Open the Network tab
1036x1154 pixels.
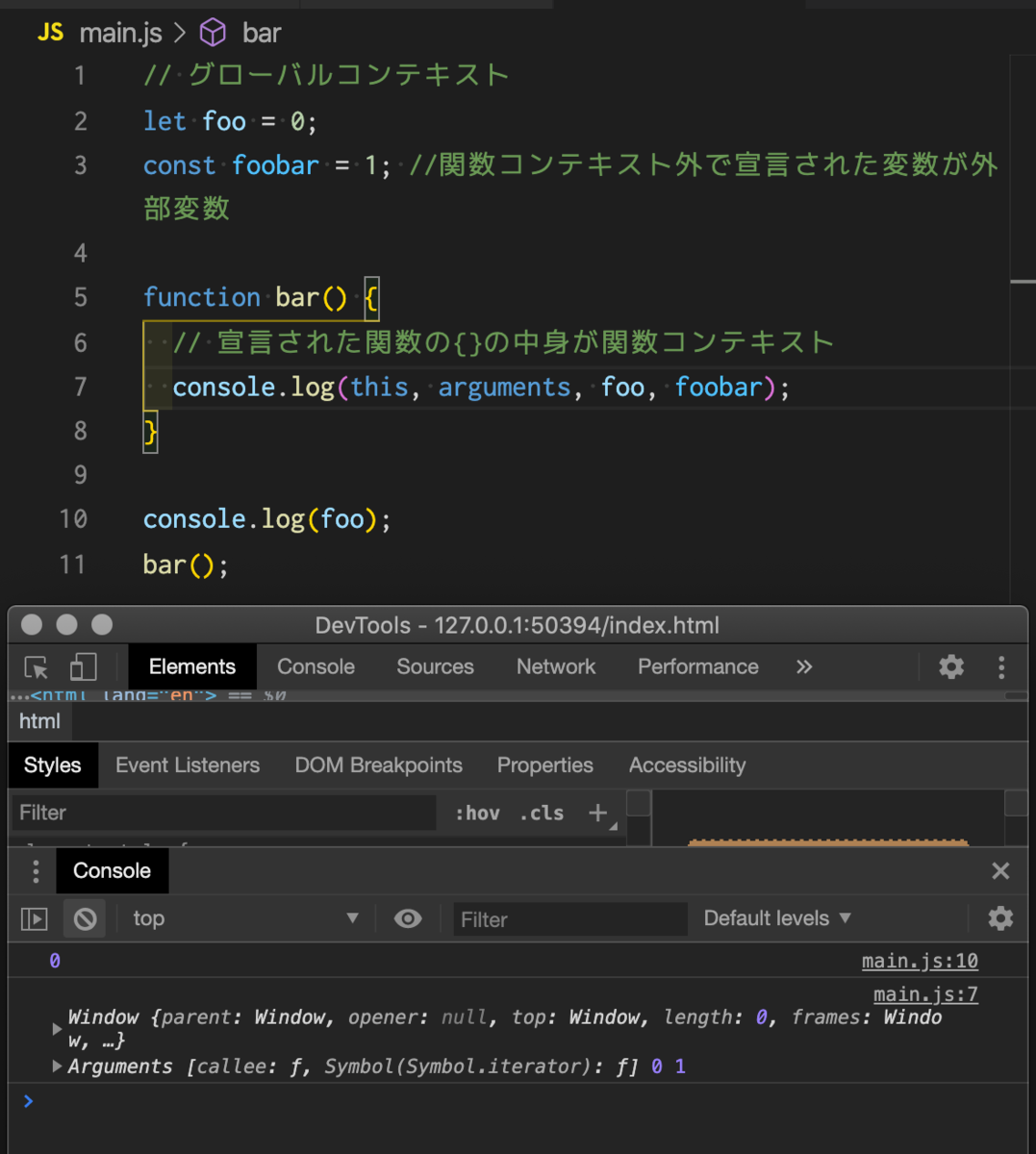pos(556,666)
